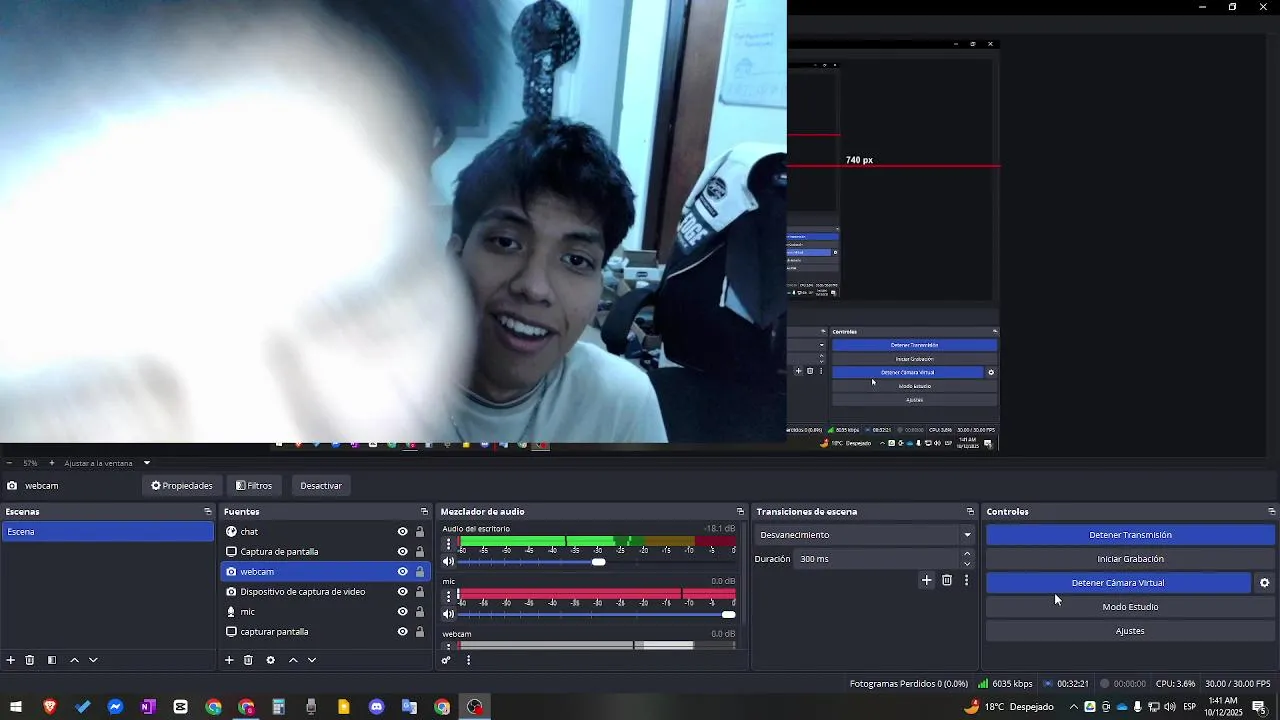Screen dimensions: 1280x720
Task: Delete scene transition with trash icon
Action: (x=947, y=580)
